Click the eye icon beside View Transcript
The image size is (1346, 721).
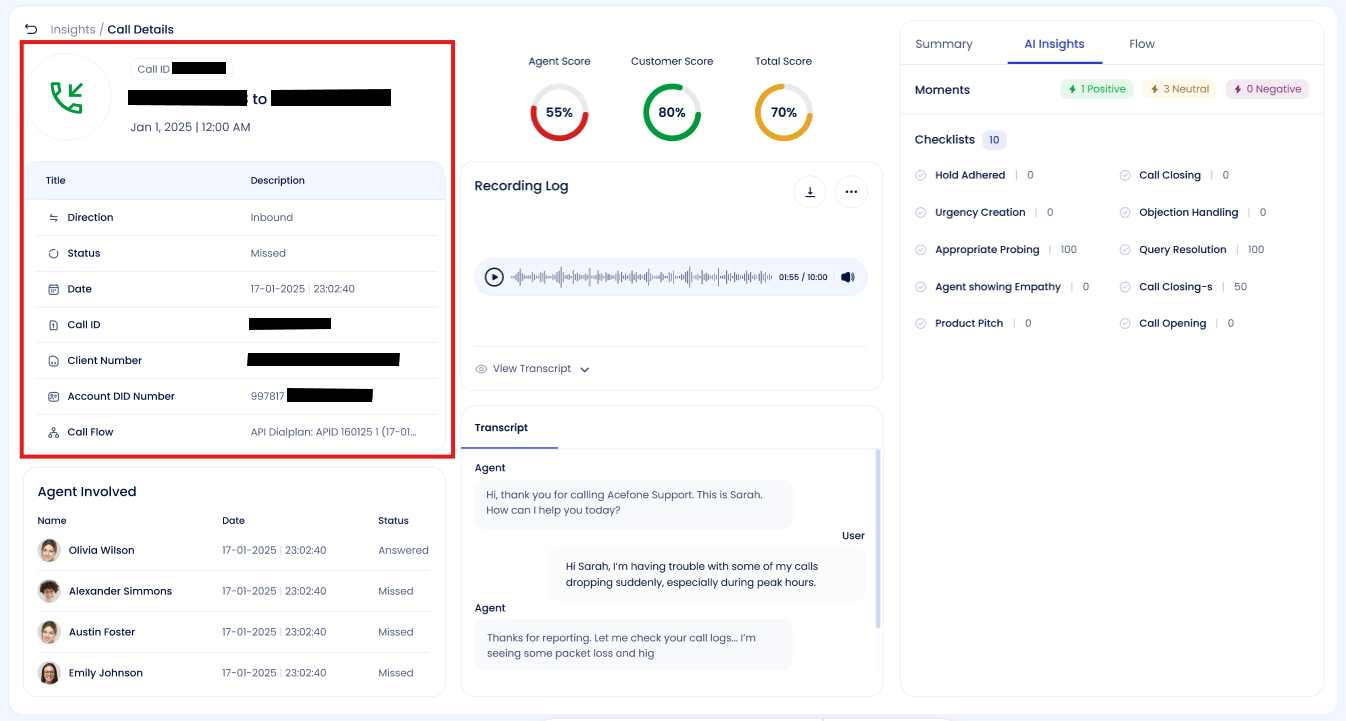(x=481, y=369)
